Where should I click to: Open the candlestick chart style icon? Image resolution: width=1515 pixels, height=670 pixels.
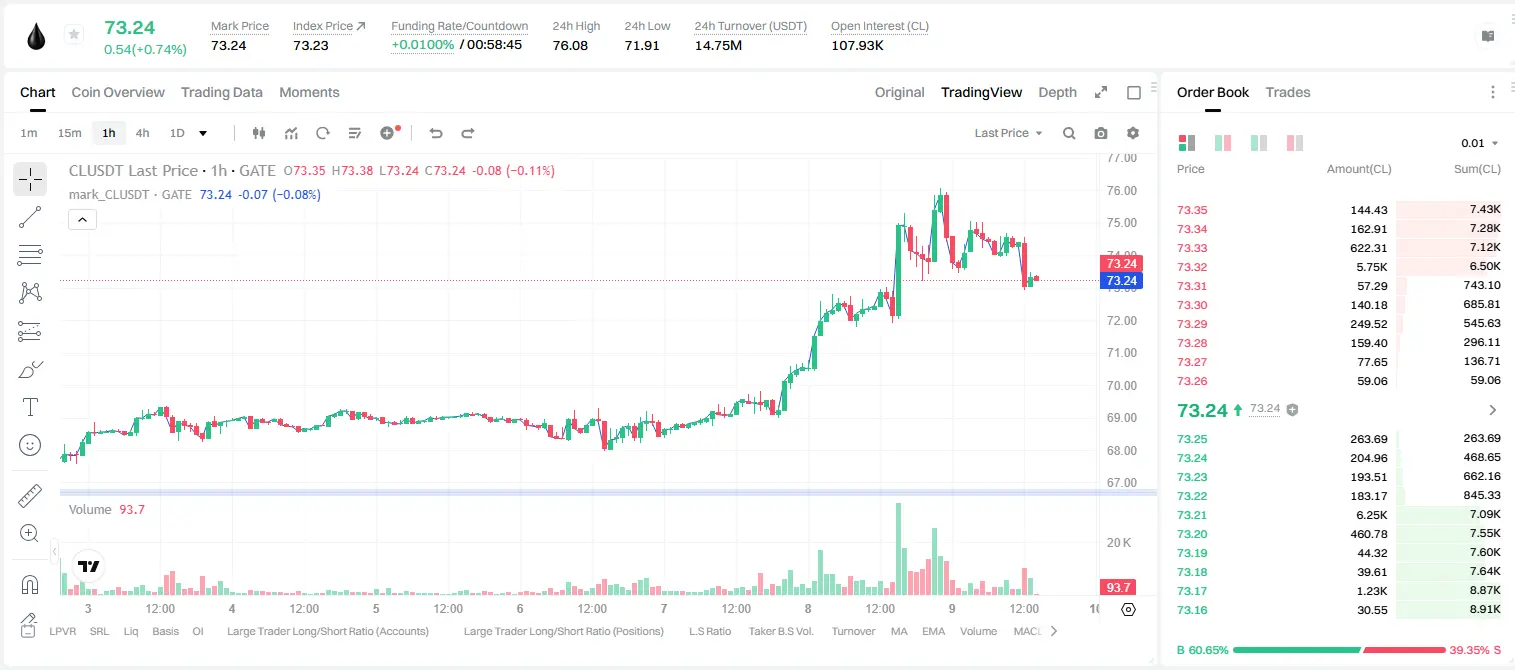click(x=259, y=133)
